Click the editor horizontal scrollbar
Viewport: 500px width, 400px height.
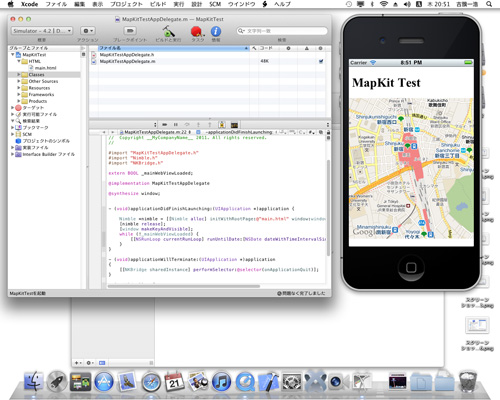pos(184,286)
